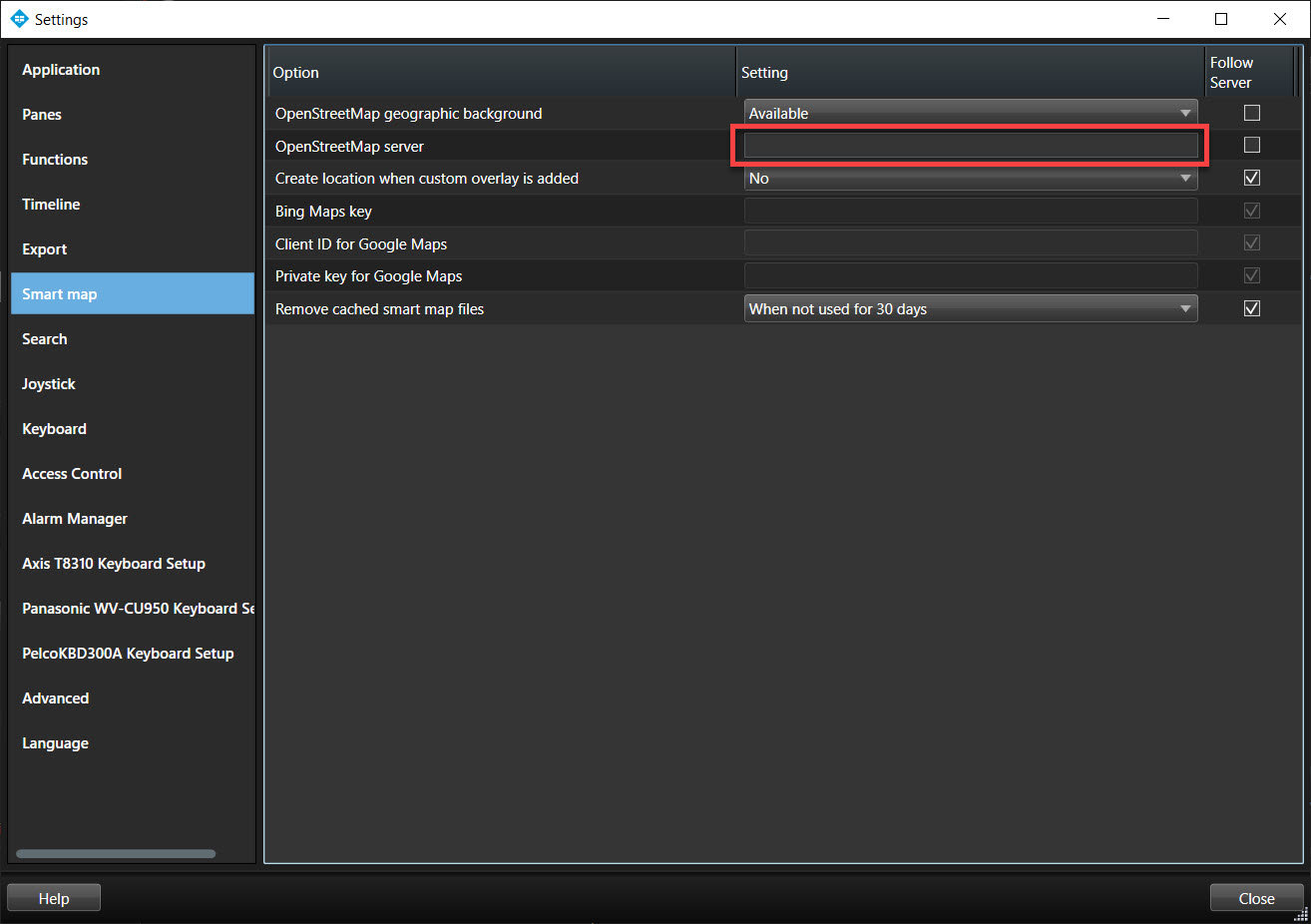Expand Create location when custom overlay dropdown
Image resolution: width=1311 pixels, height=924 pixels.
970,179
